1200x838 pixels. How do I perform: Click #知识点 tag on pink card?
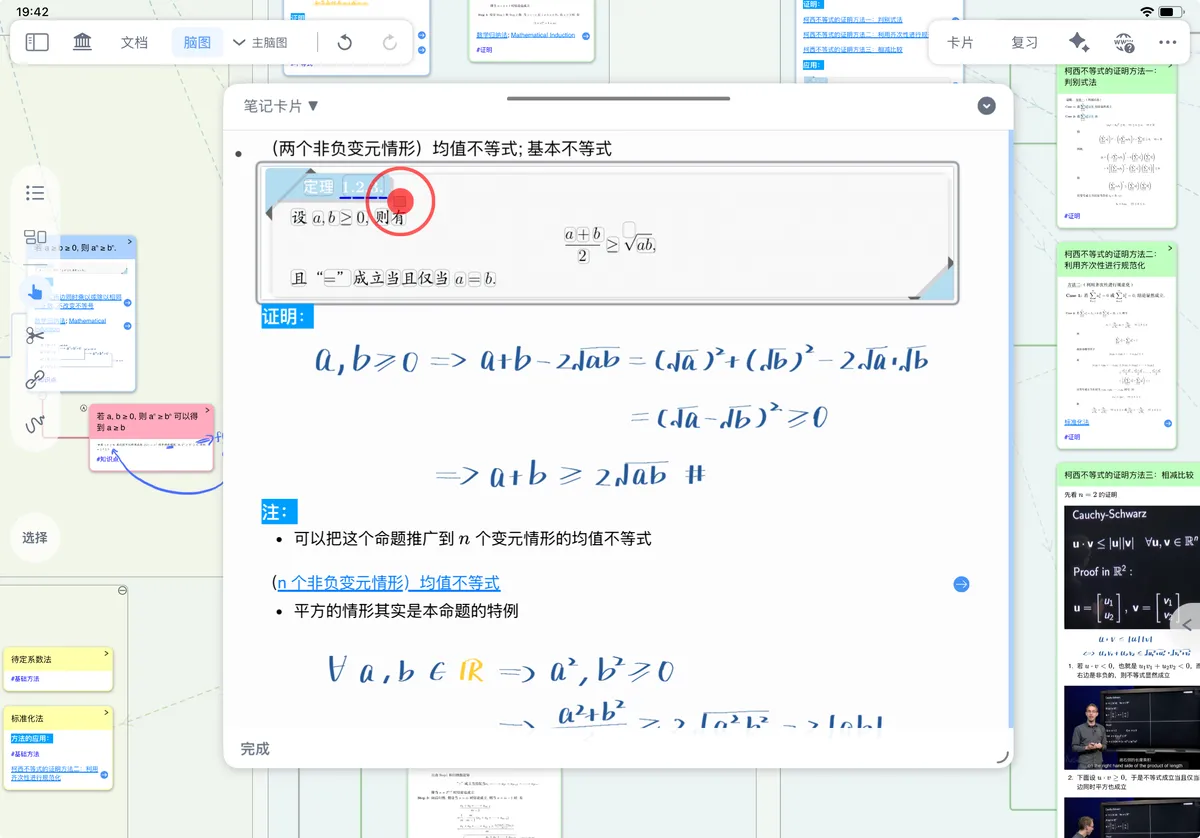click(107, 458)
